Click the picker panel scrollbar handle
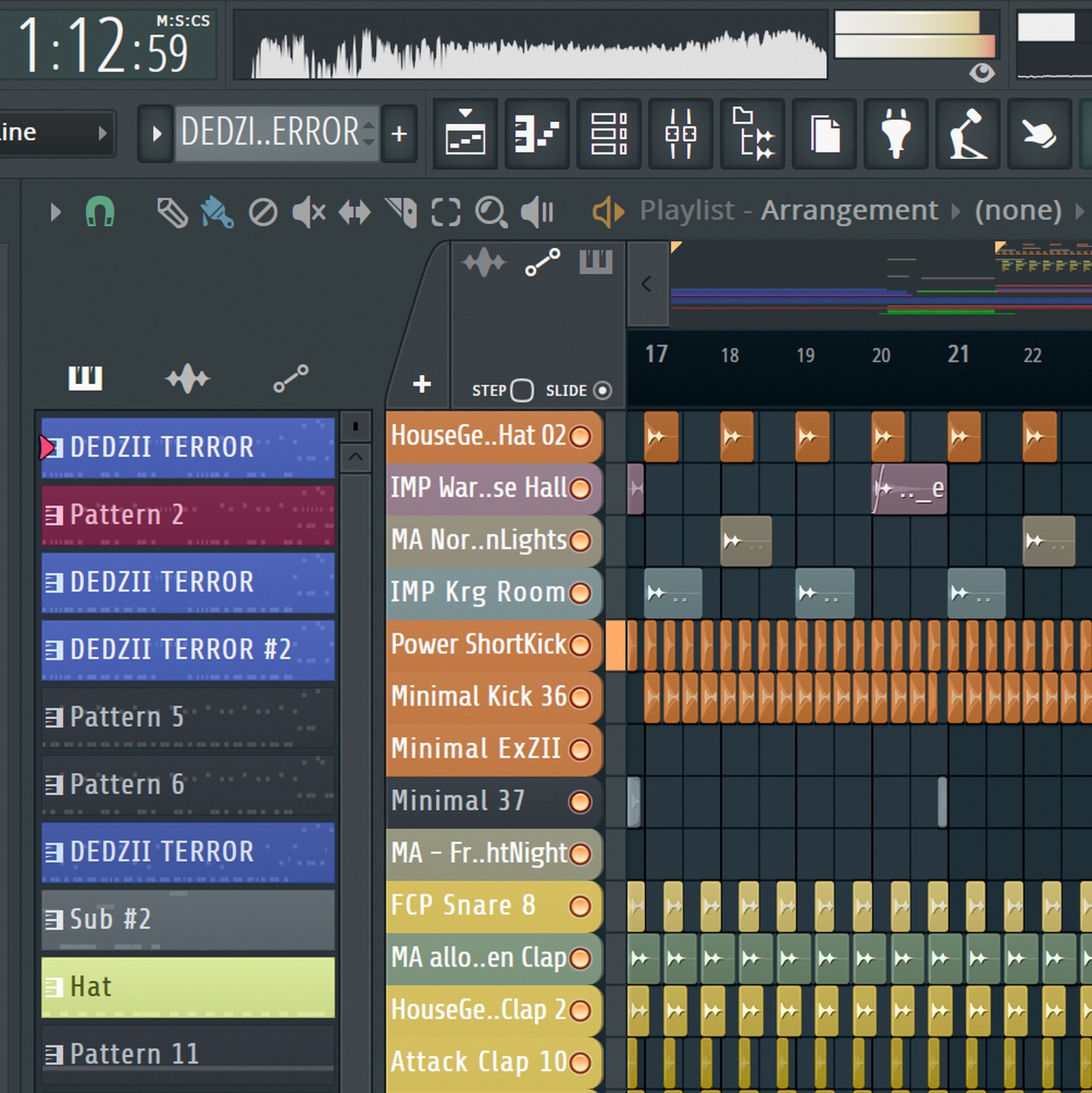This screenshot has width=1092, height=1093. (x=356, y=427)
